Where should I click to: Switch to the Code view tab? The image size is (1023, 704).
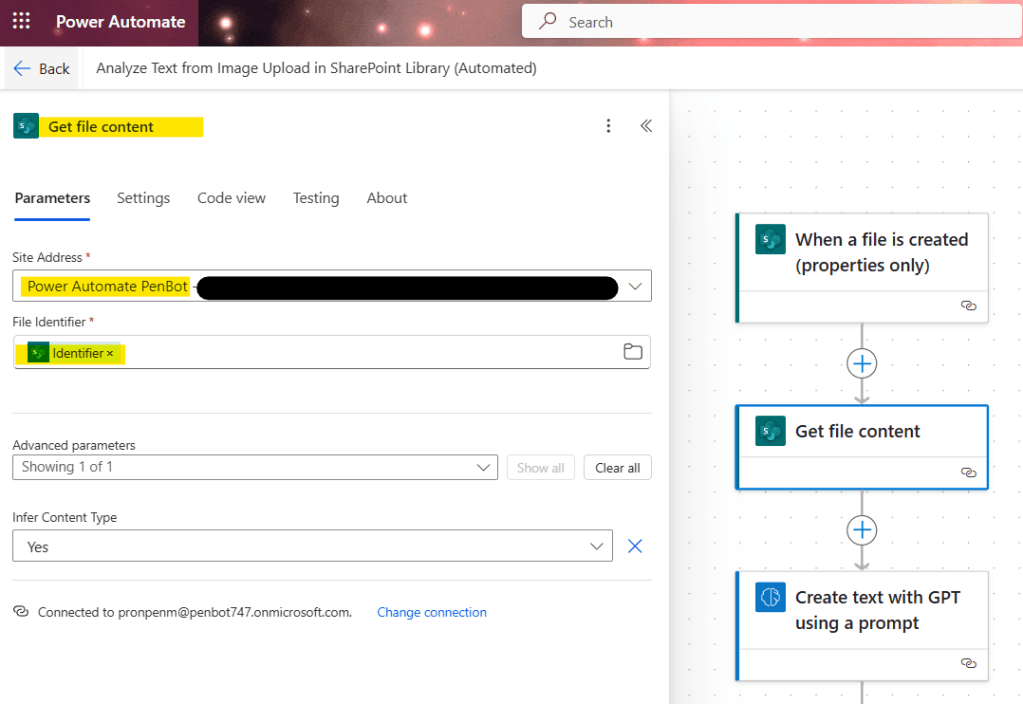pos(231,198)
